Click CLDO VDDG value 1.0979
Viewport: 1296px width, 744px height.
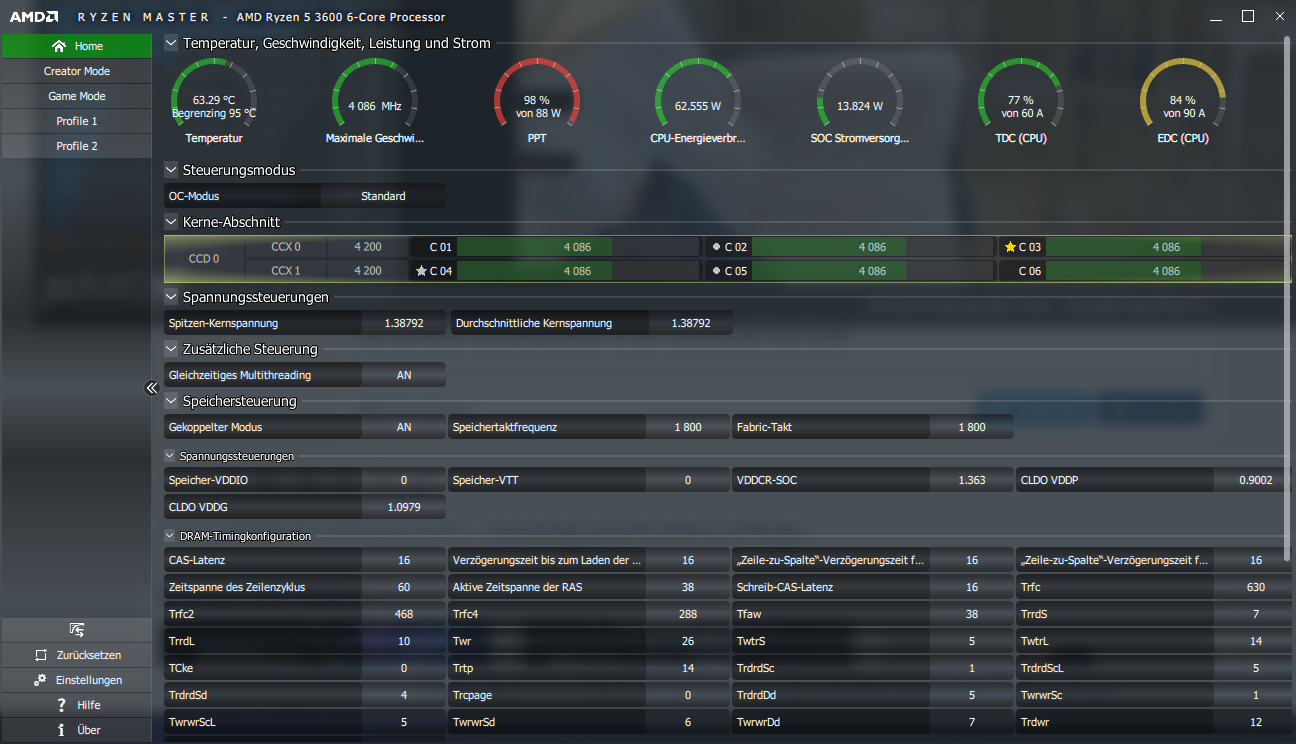pos(404,507)
